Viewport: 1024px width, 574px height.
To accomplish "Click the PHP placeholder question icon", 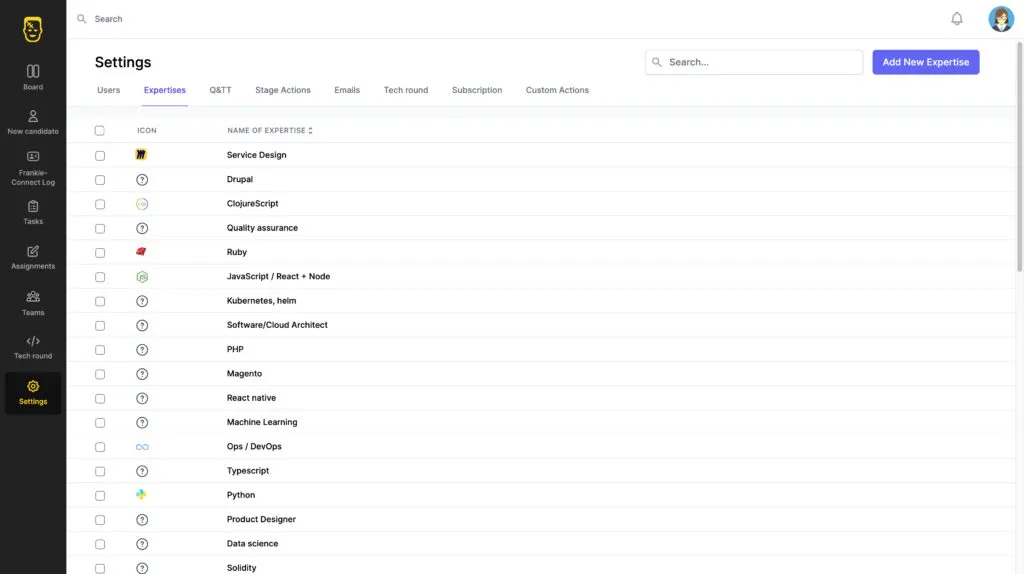I will [142, 349].
